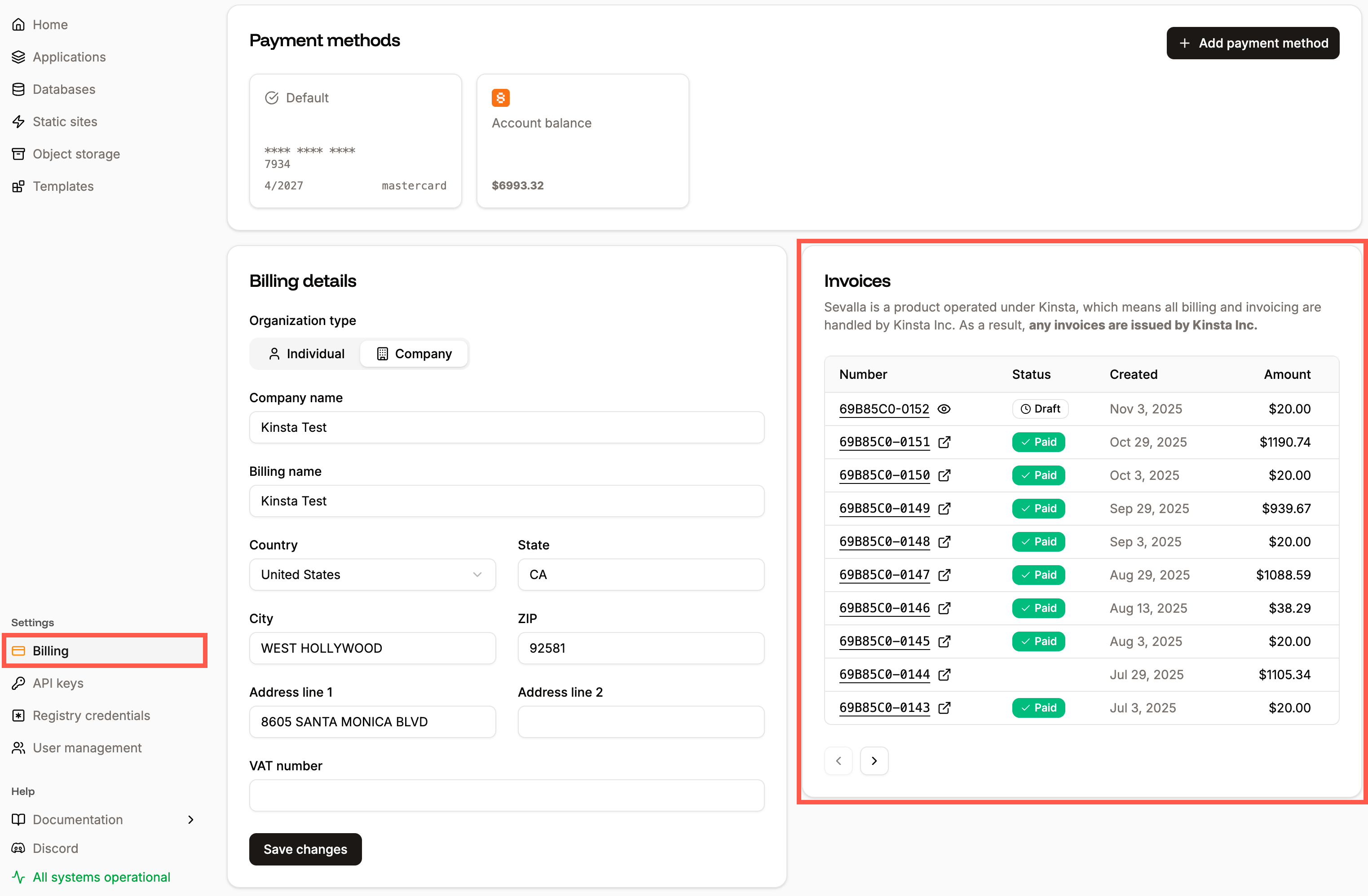The height and width of the screenshot is (896, 1368).
Task: Click the API keys icon
Action: [x=18, y=683]
